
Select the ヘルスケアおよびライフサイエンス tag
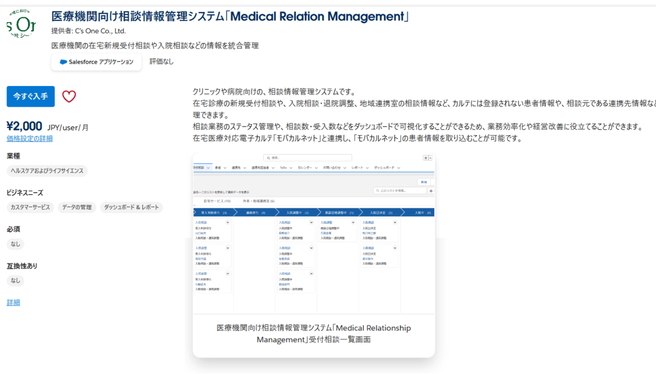47,171
